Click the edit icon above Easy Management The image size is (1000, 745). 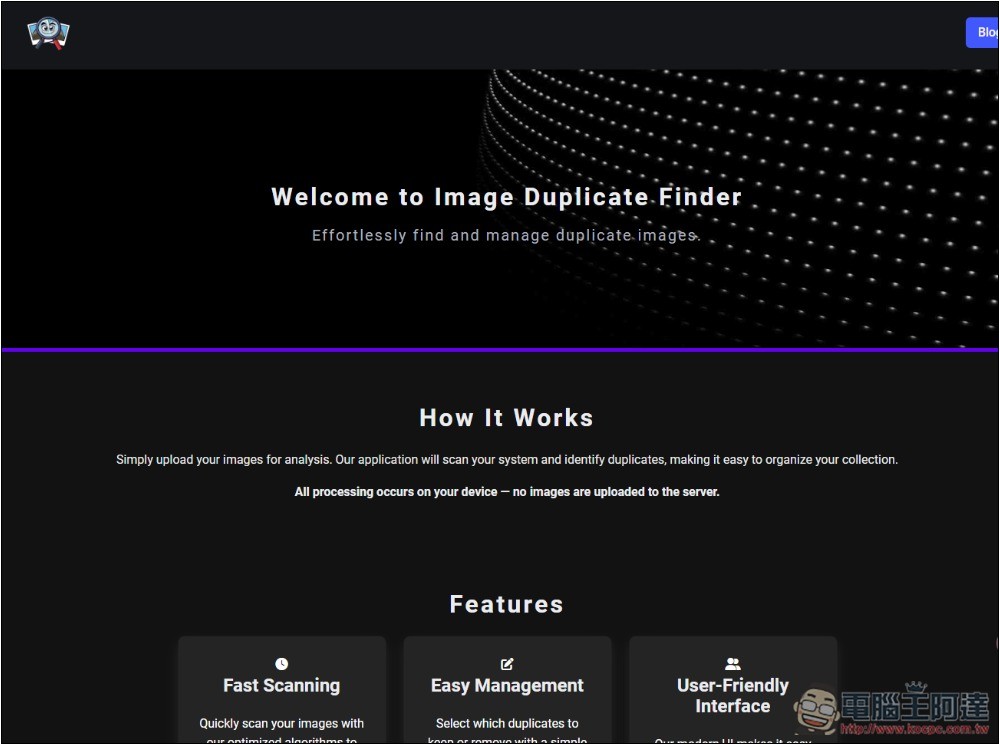(507, 664)
